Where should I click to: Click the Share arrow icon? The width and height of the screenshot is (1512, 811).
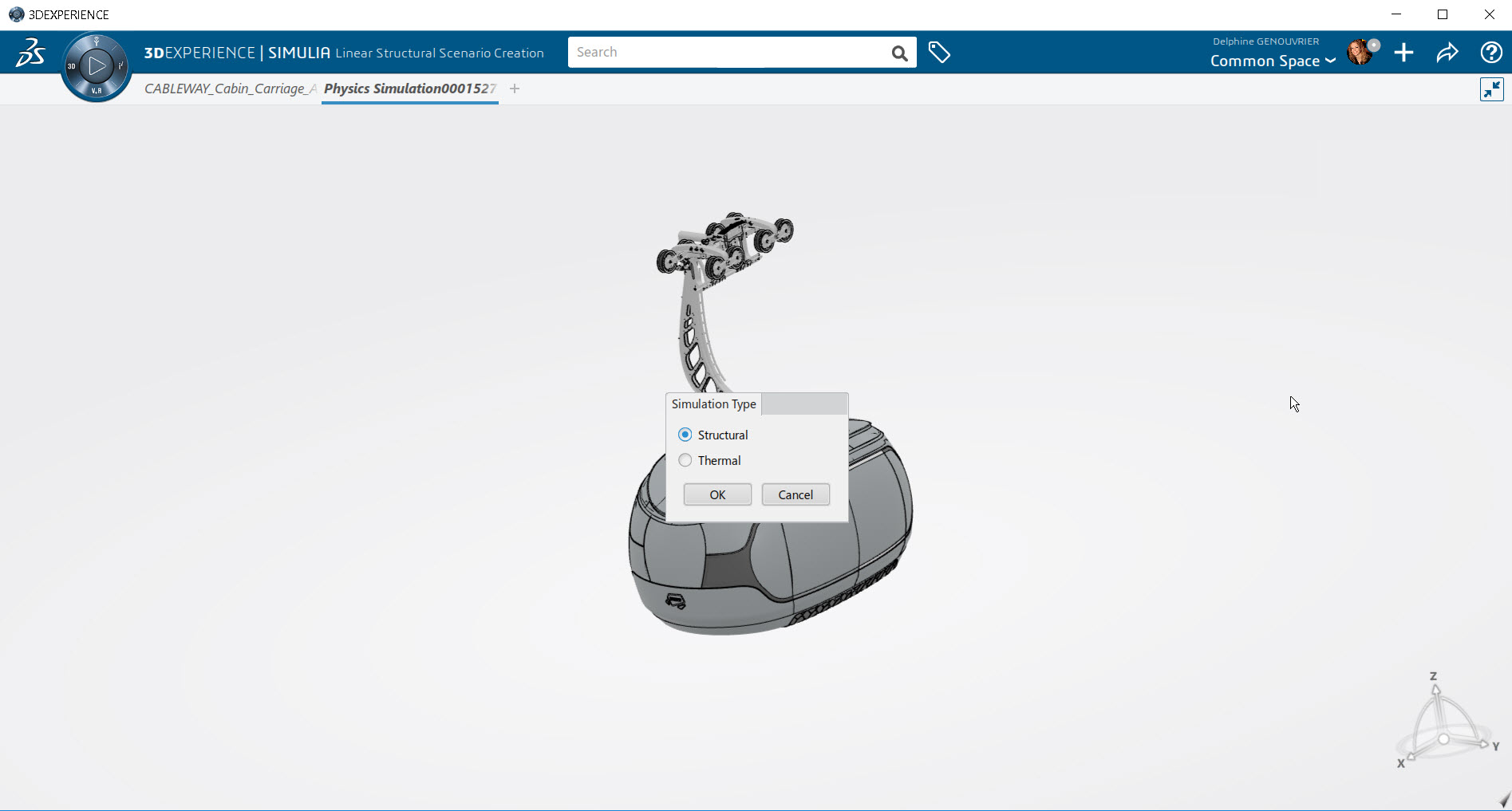click(x=1447, y=53)
